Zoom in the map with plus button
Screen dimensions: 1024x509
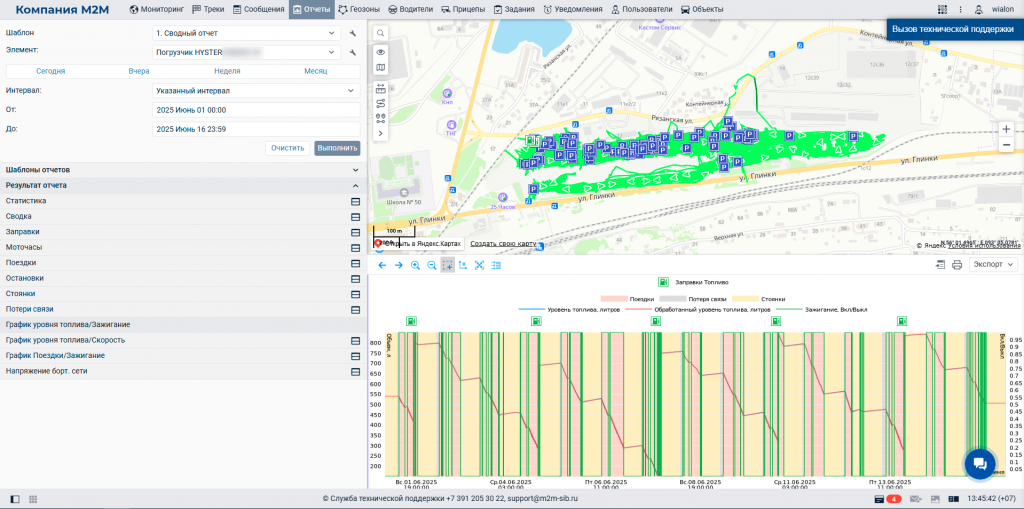(1006, 129)
